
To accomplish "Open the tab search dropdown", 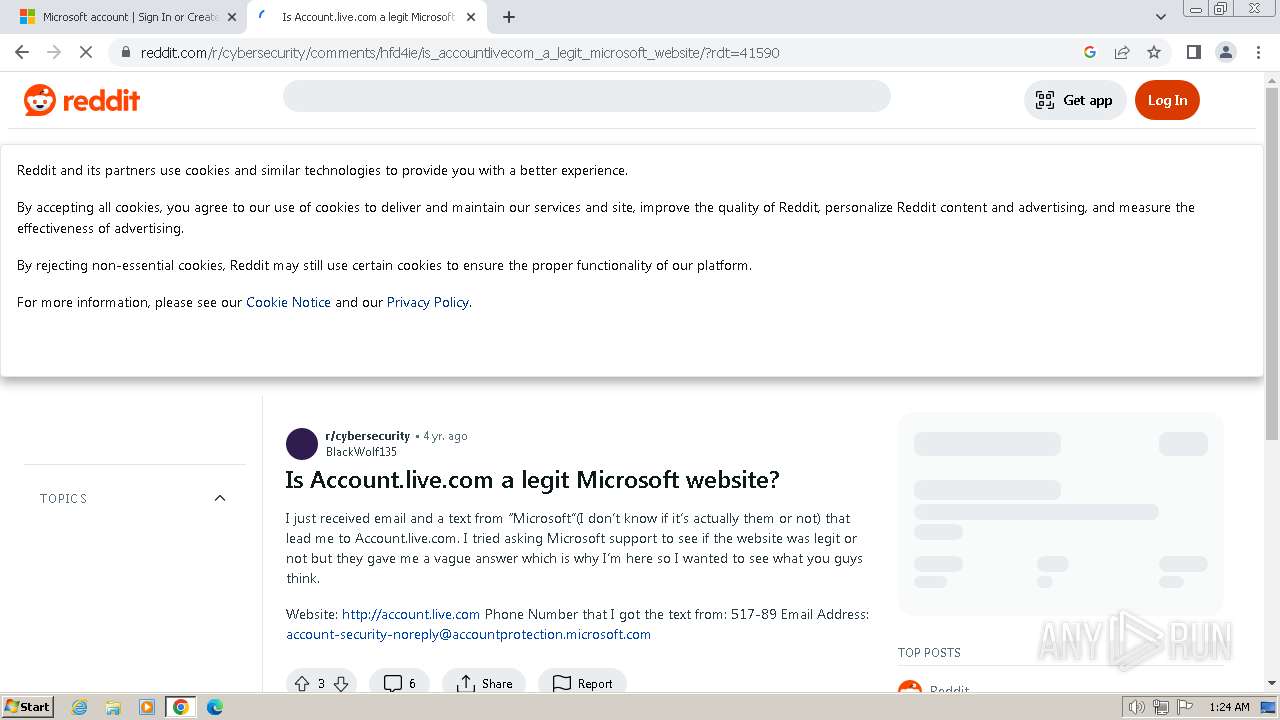I will point(1161,17).
